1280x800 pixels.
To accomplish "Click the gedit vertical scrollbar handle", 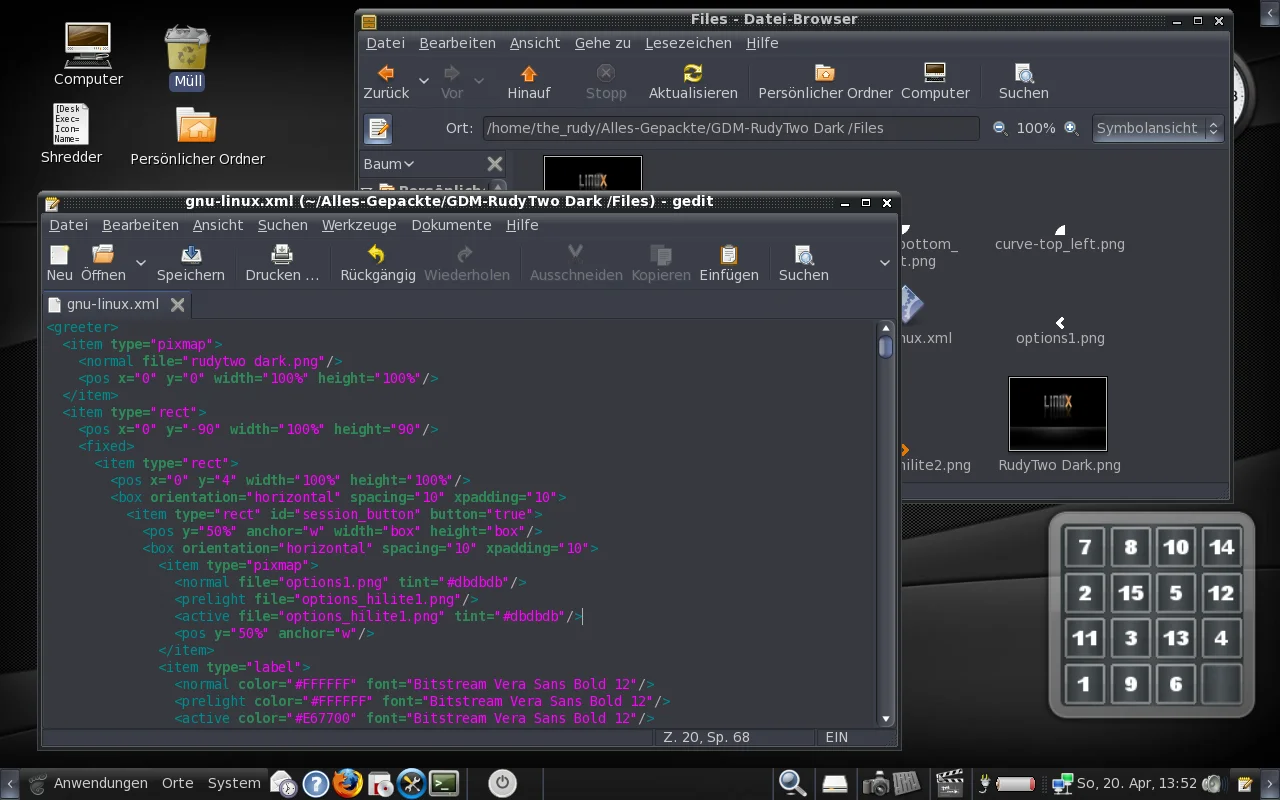I will (x=886, y=347).
